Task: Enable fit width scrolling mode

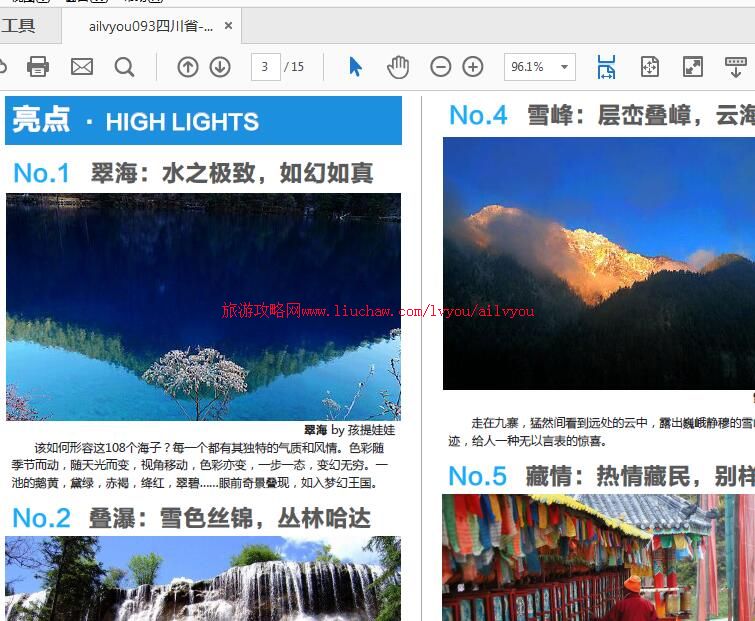Action: (606, 67)
